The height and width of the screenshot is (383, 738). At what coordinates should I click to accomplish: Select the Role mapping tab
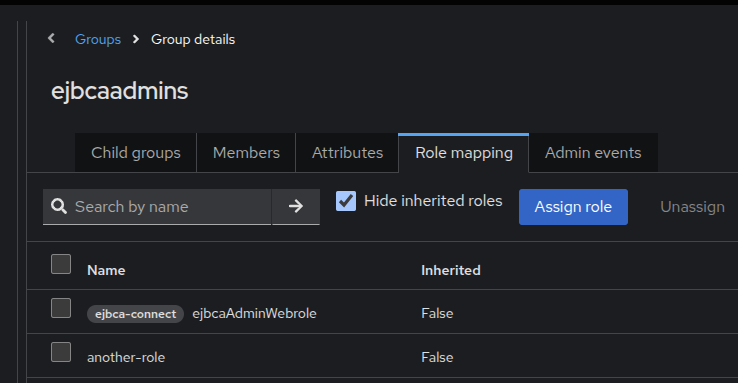[464, 153]
